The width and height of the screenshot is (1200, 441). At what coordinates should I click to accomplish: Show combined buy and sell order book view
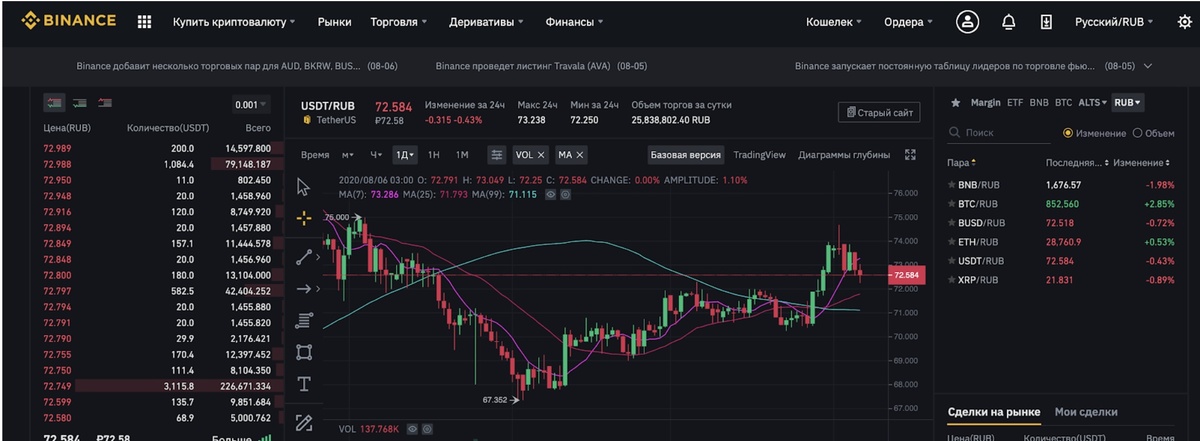54,103
